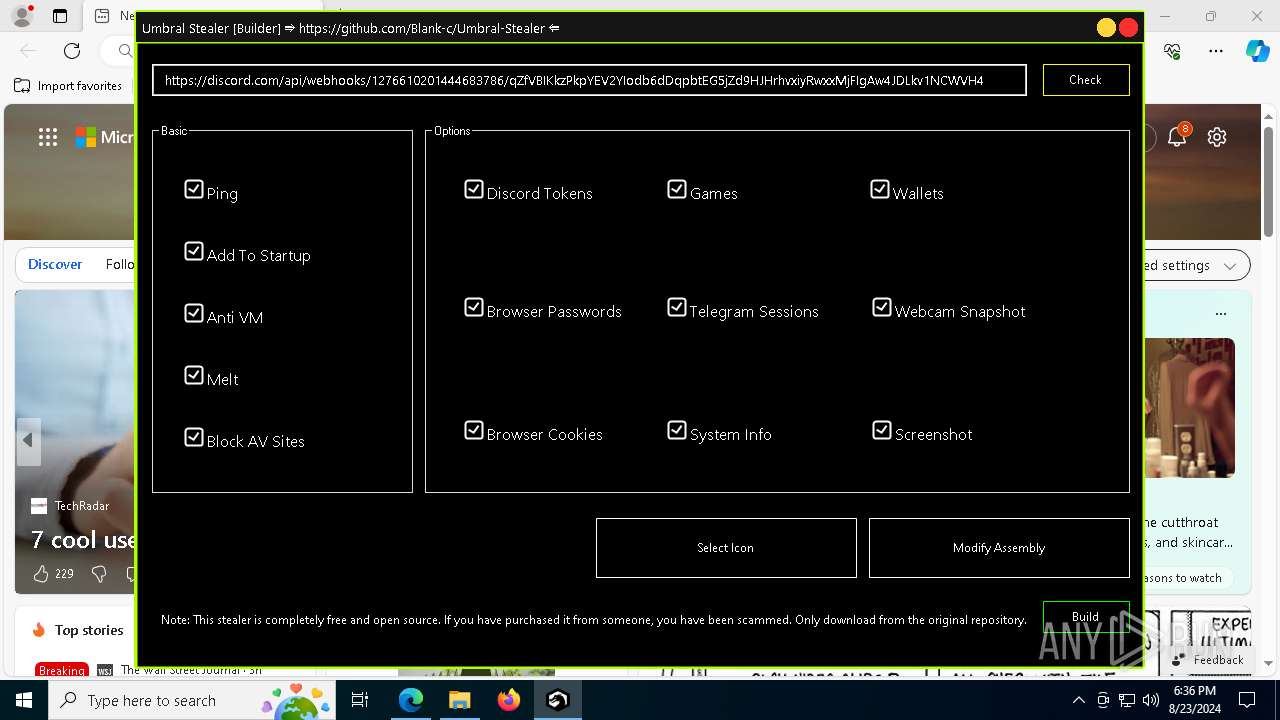Toggle the Screenshot checkbox
The width and height of the screenshot is (1280, 720).
882,430
